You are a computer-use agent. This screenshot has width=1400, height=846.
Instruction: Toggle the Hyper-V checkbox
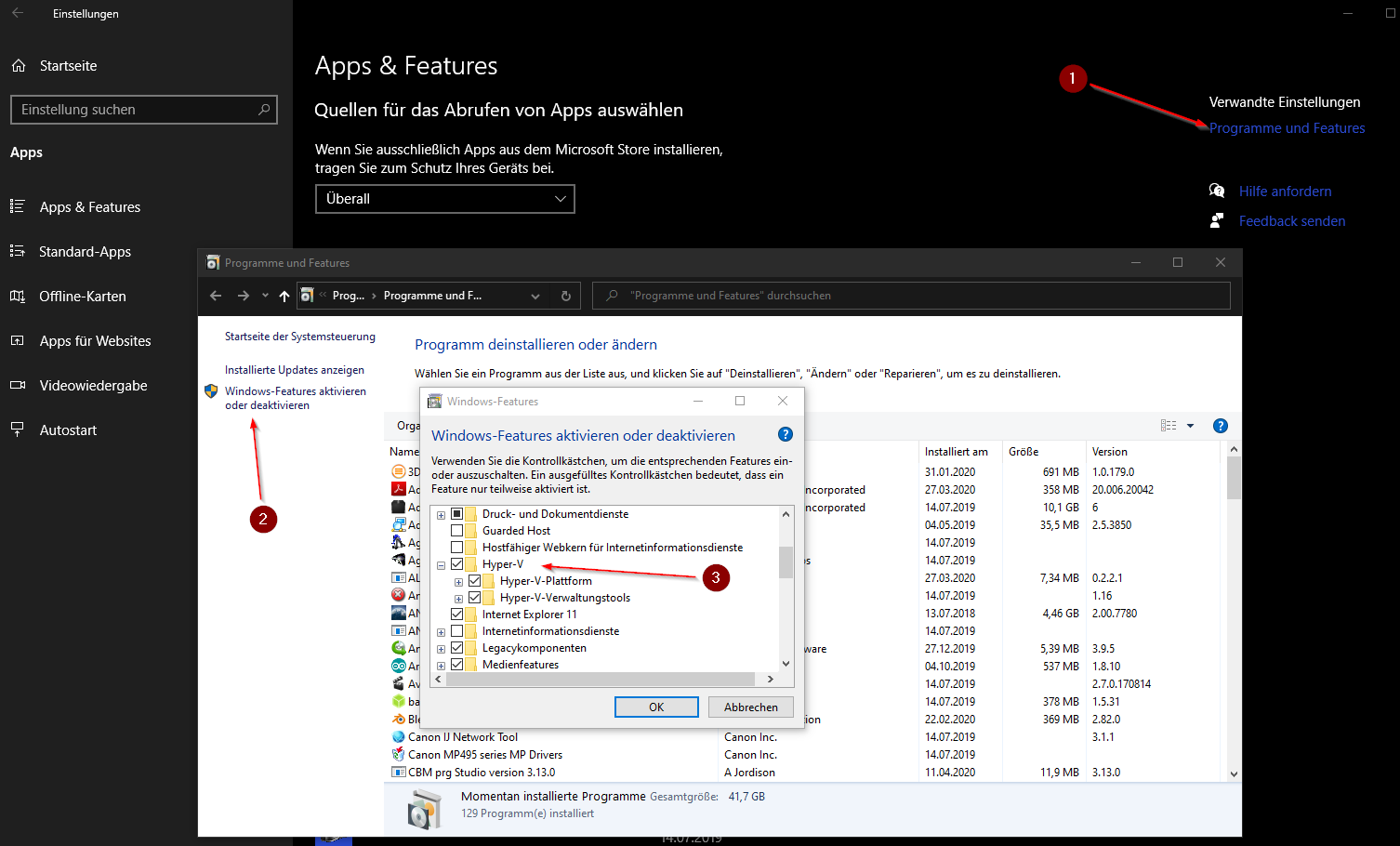point(456,564)
